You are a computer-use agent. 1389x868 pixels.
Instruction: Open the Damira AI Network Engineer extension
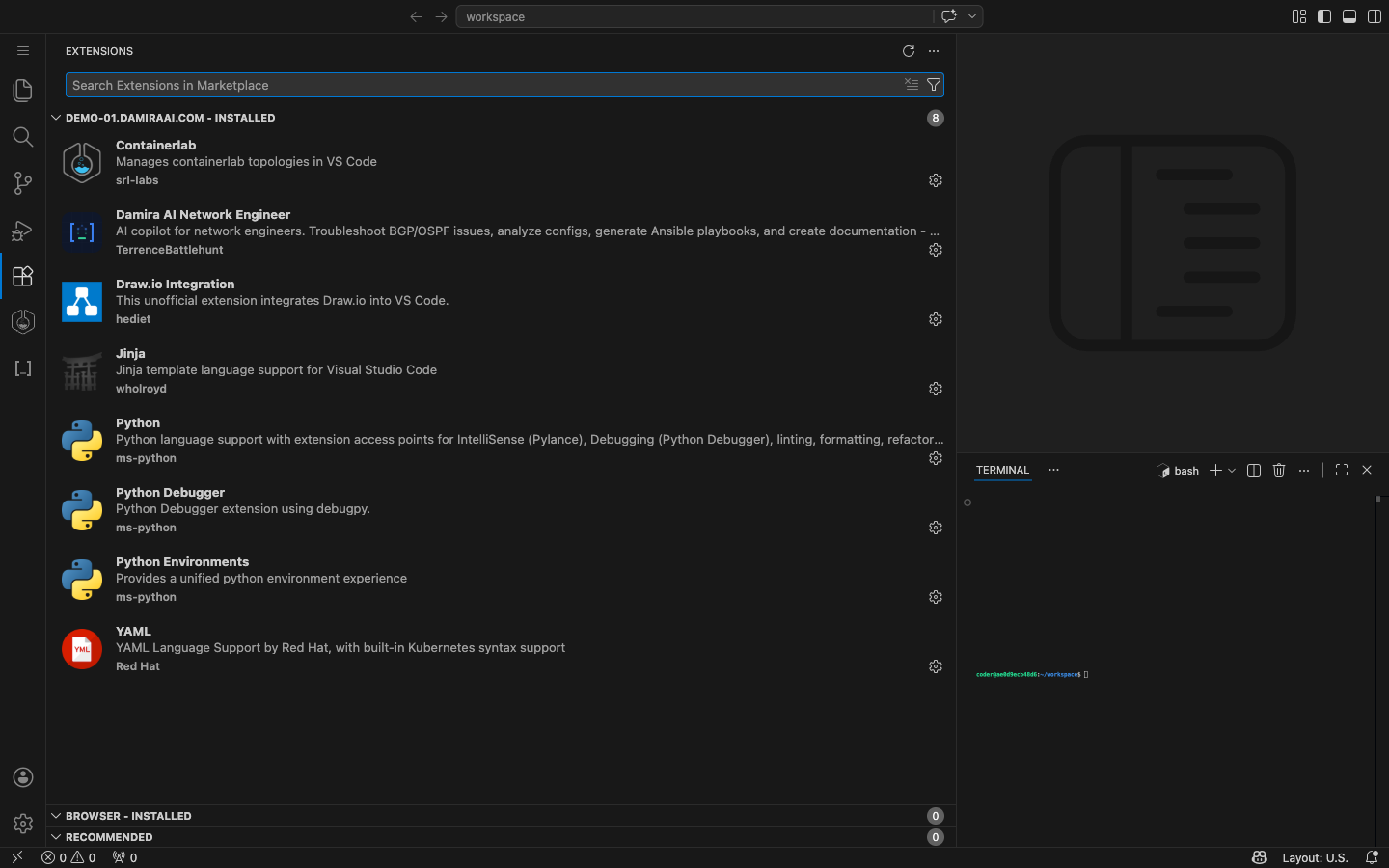point(501,232)
